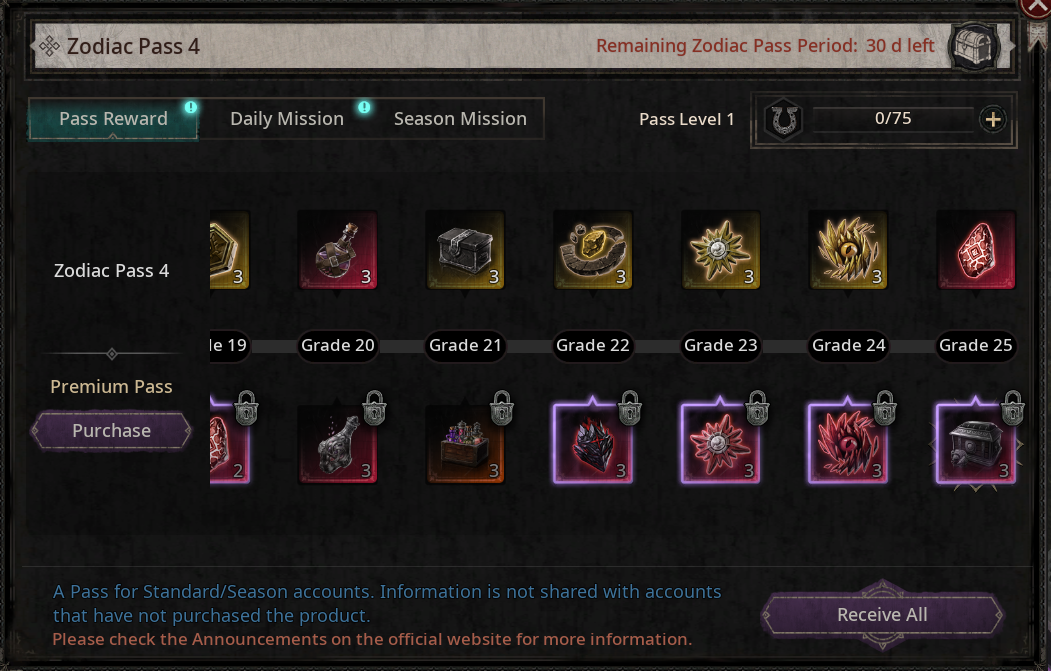Click the Grade 22 gold ore ring reward
The height and width of the screenshot is (671, 1051).
[593, 250]
